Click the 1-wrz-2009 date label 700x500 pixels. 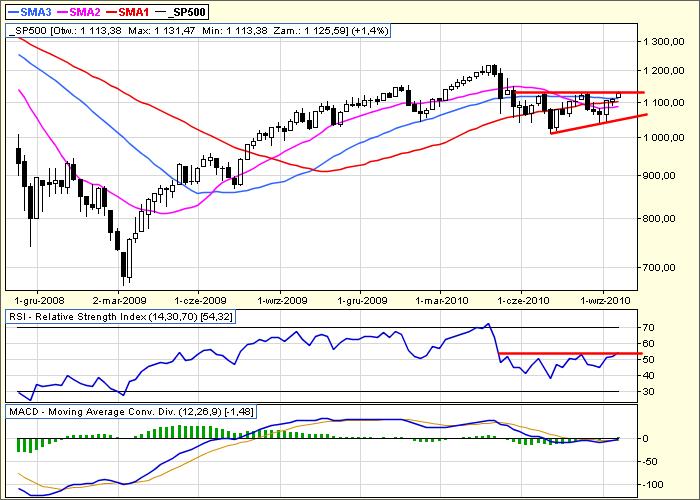[x=282, y=300]
